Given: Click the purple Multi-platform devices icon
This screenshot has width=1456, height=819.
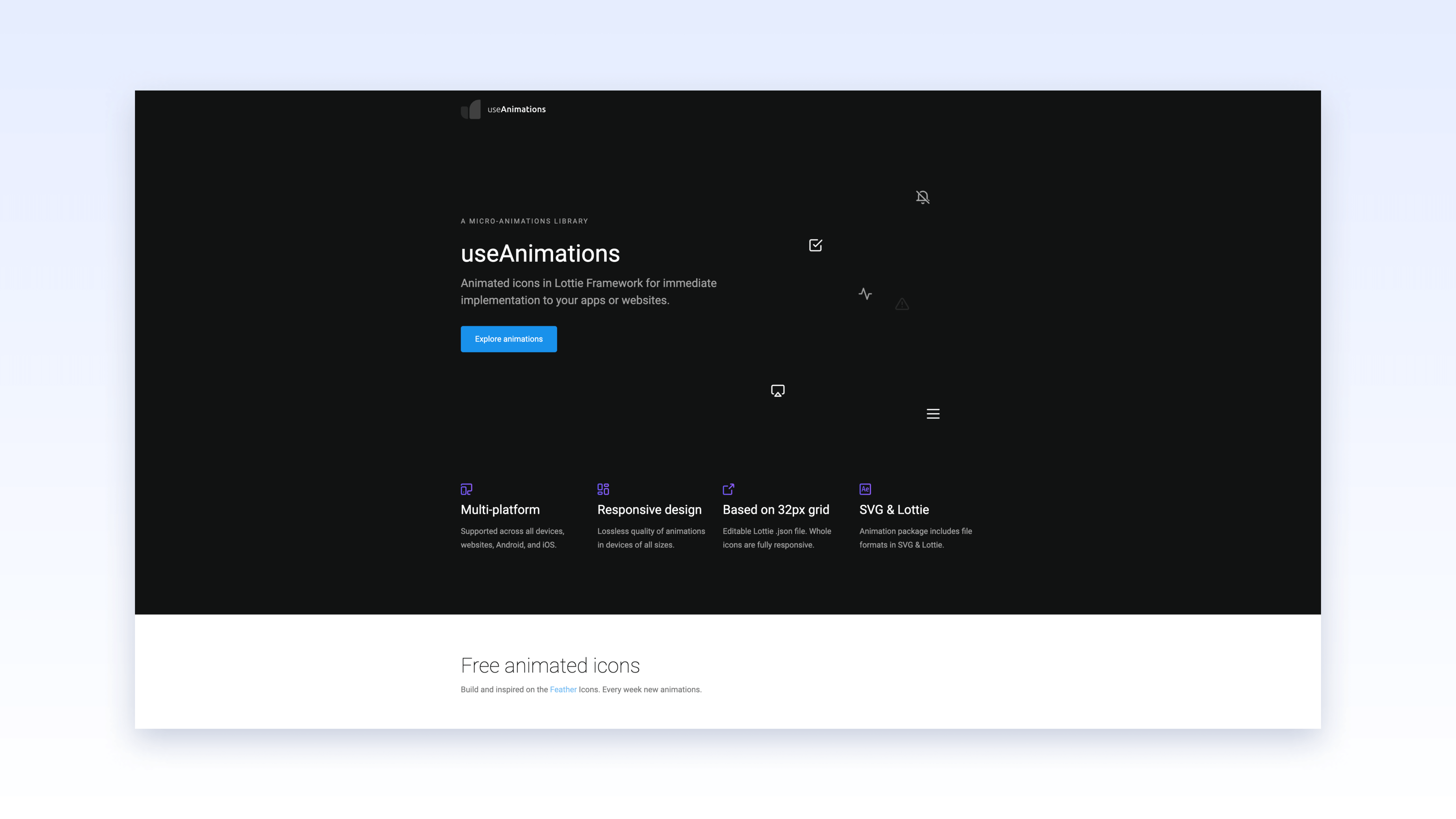Looking at the screenshot, I should click(466, 489).
